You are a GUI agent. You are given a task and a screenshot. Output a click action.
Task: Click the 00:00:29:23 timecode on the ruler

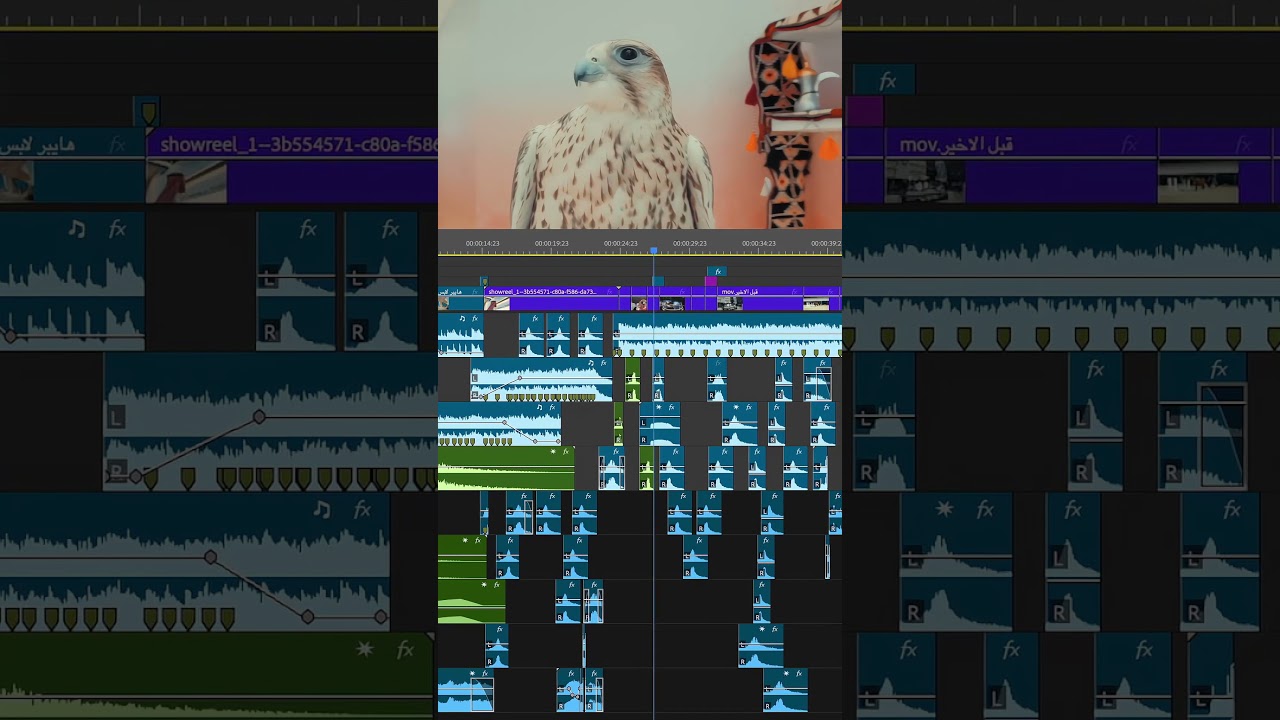689,243
